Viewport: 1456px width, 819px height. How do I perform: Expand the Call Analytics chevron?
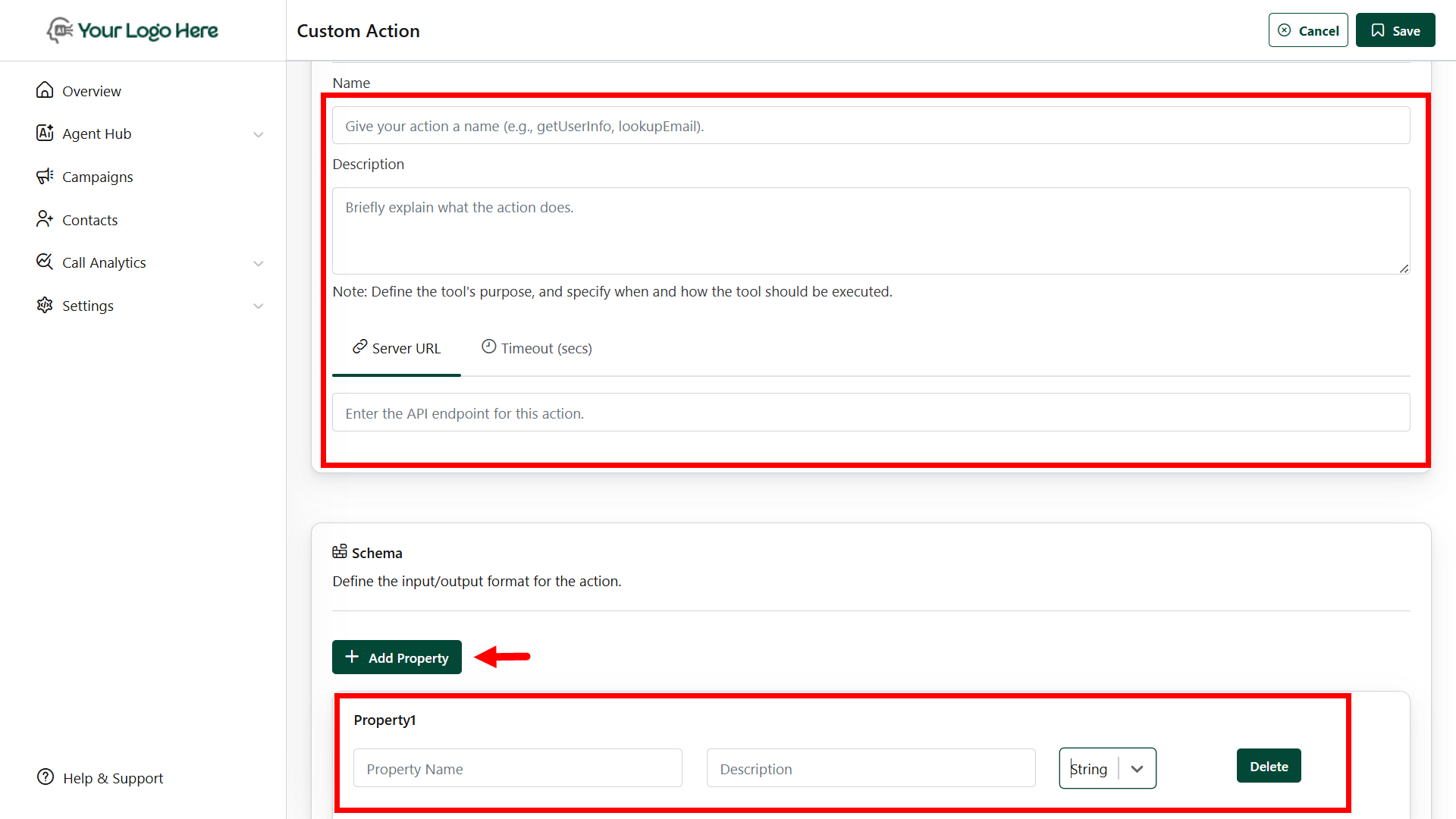259,263
